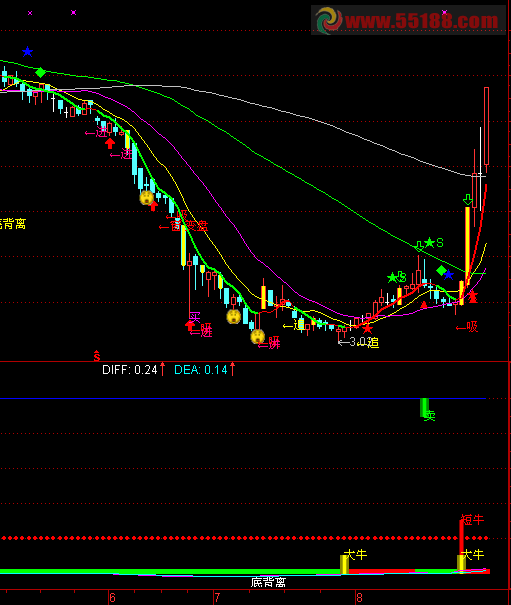Open the www.55188.com watermark link

408,20
